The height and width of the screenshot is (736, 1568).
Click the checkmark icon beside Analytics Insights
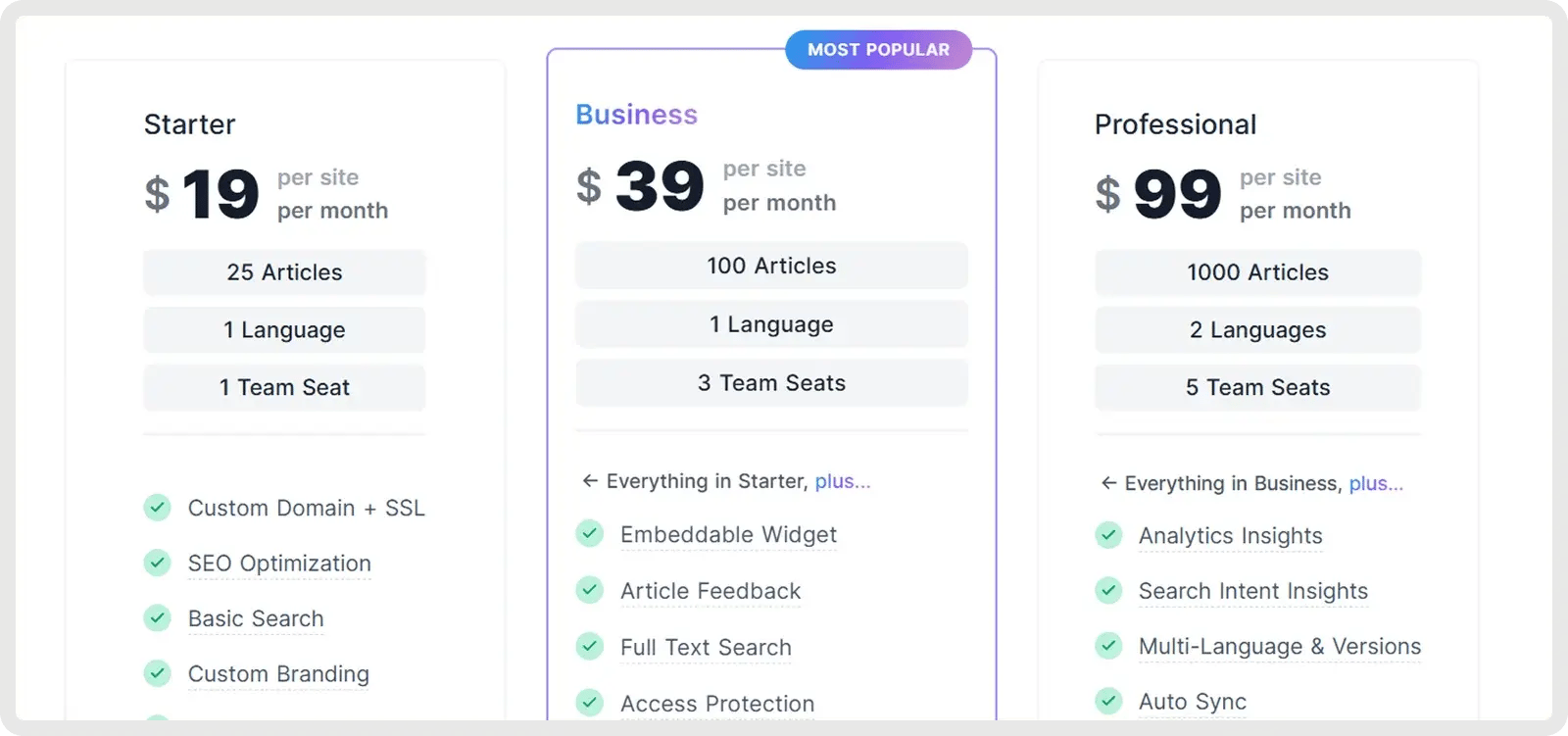click(x=1108, y=535)
